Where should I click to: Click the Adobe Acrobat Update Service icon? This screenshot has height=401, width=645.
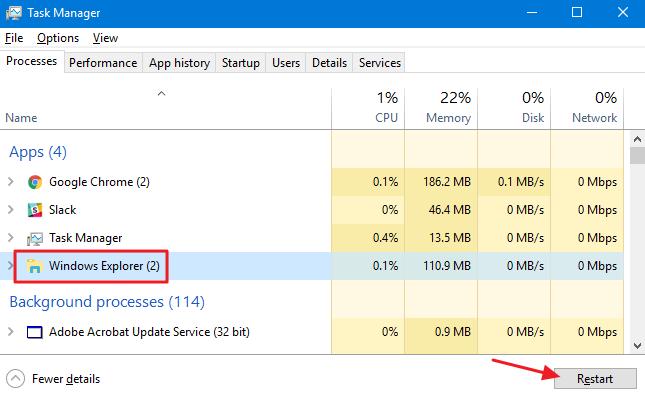pyautogui.click(x=35, y=332)
